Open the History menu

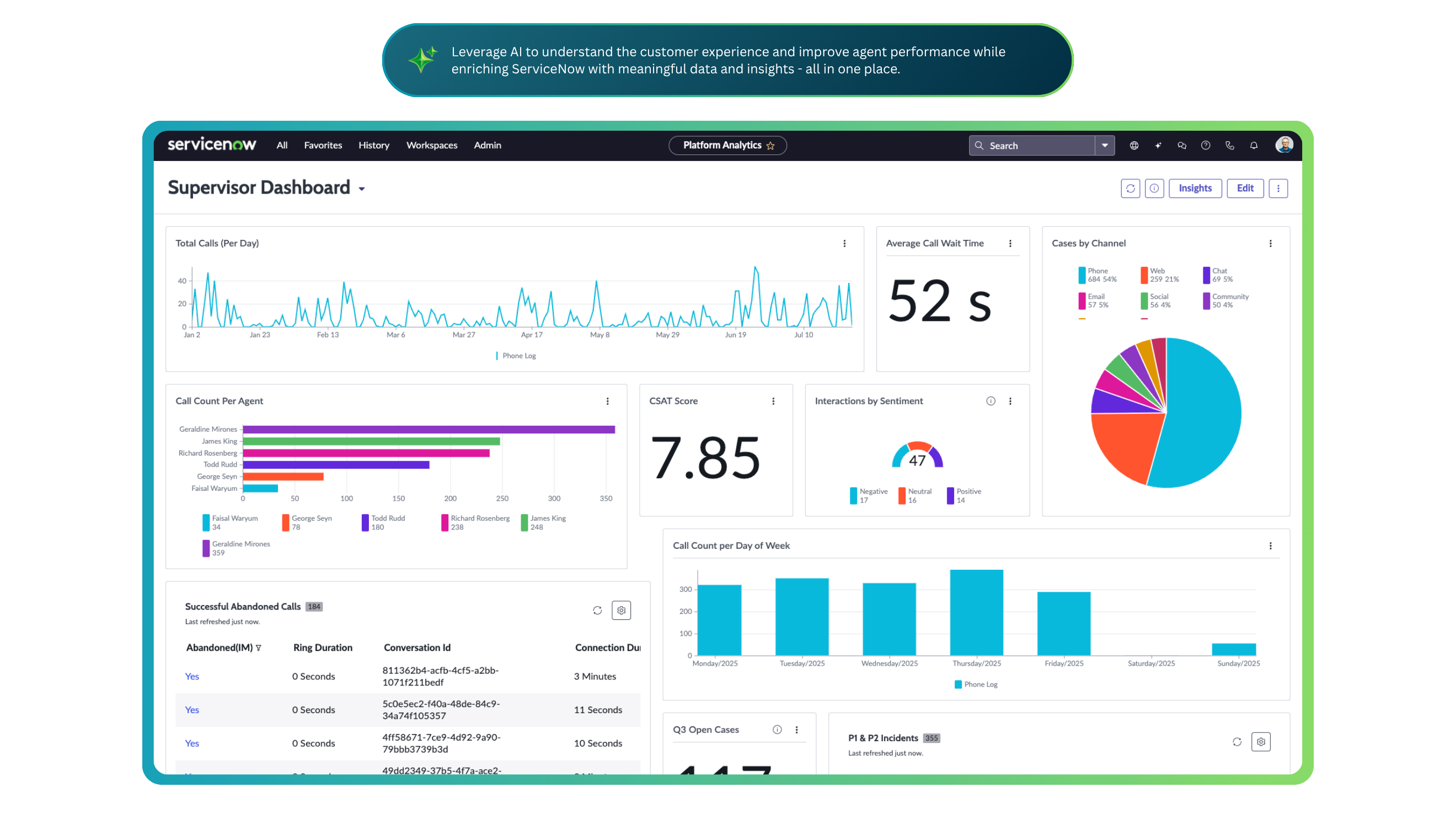373,145
